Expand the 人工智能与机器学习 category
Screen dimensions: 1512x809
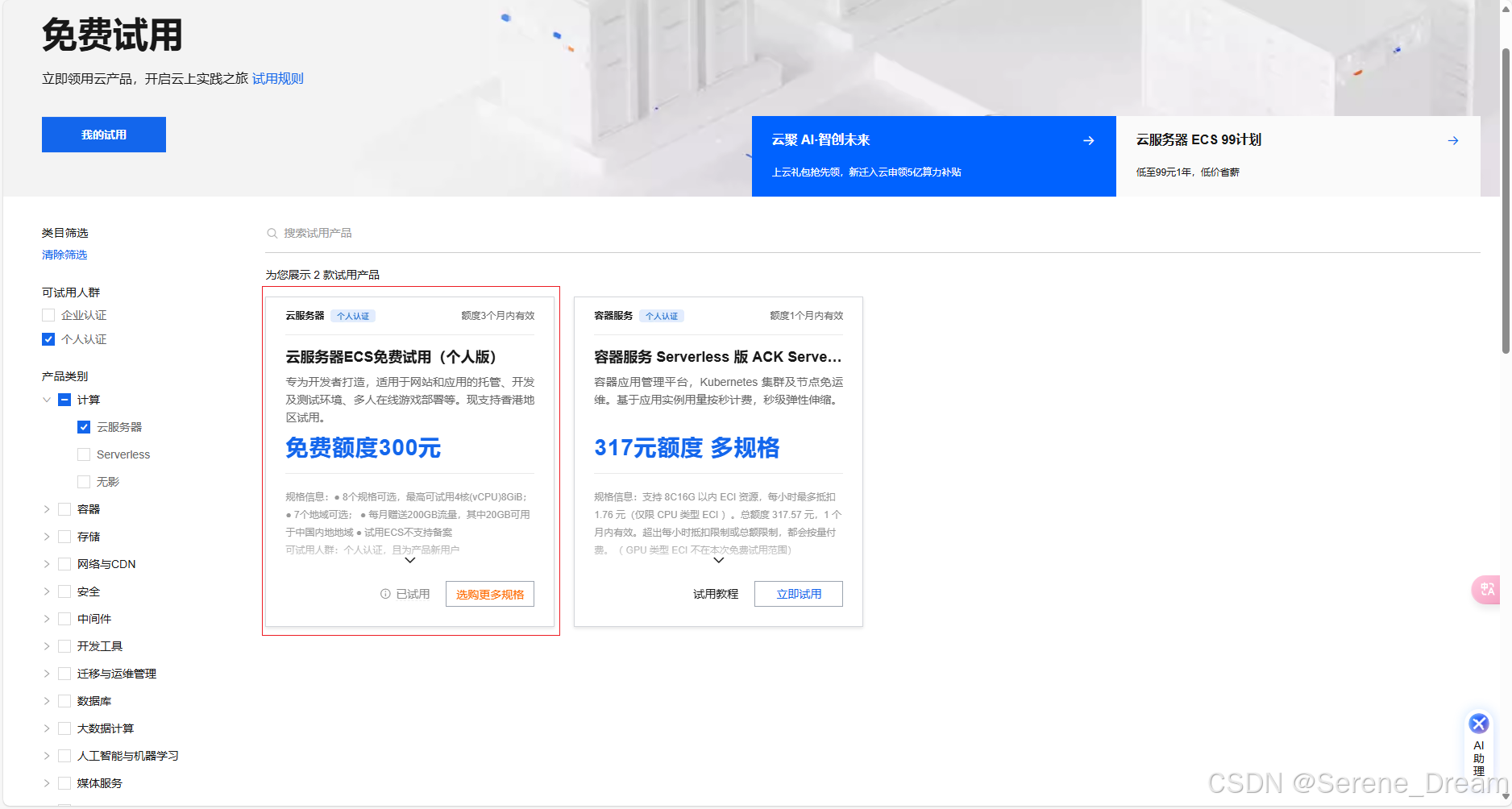coord(46,756)
